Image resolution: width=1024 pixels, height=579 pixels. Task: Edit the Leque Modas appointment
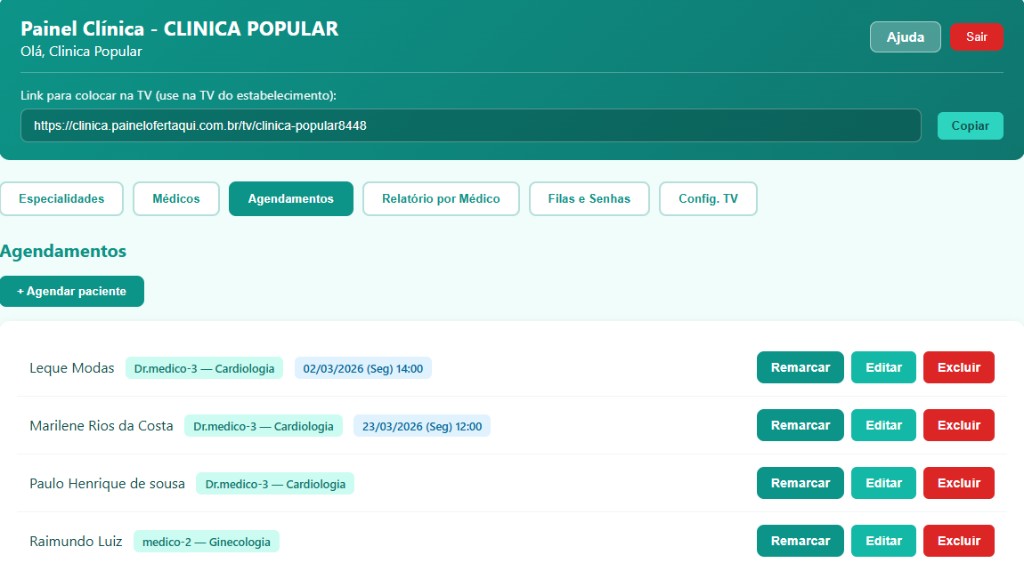click(x=883, y=368)
